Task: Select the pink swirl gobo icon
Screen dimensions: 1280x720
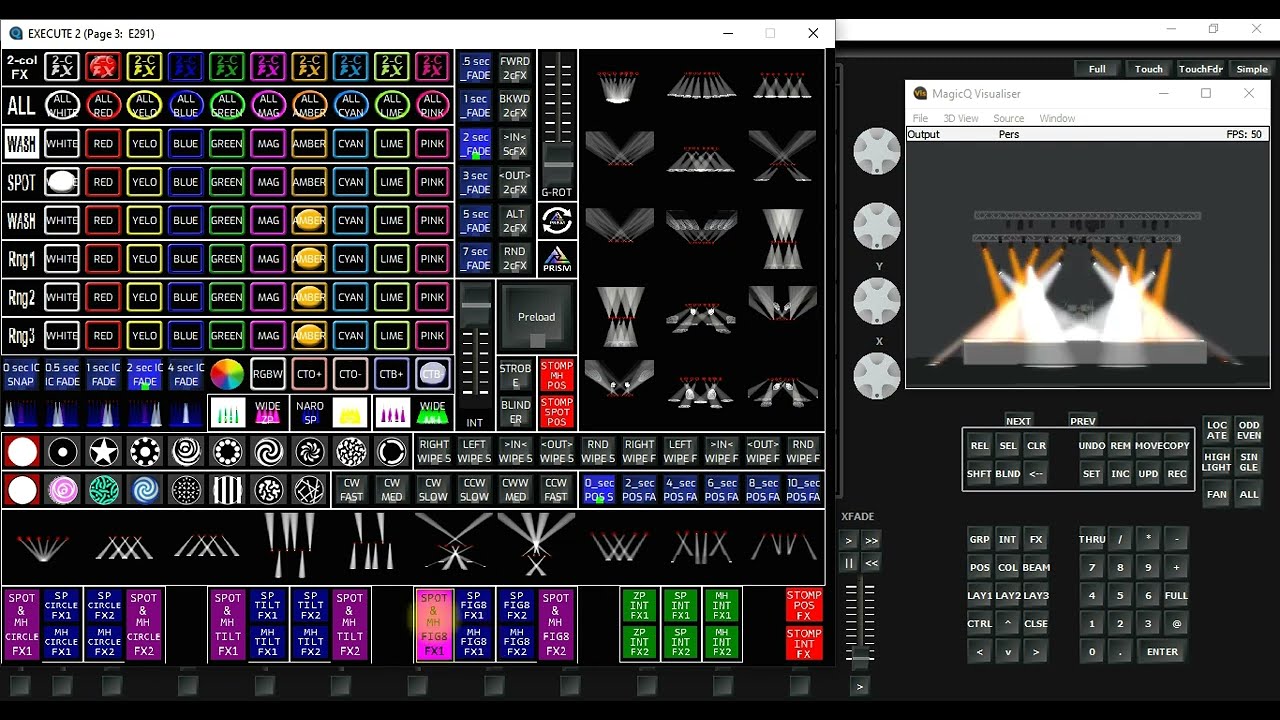Action: tap(63, 490)
